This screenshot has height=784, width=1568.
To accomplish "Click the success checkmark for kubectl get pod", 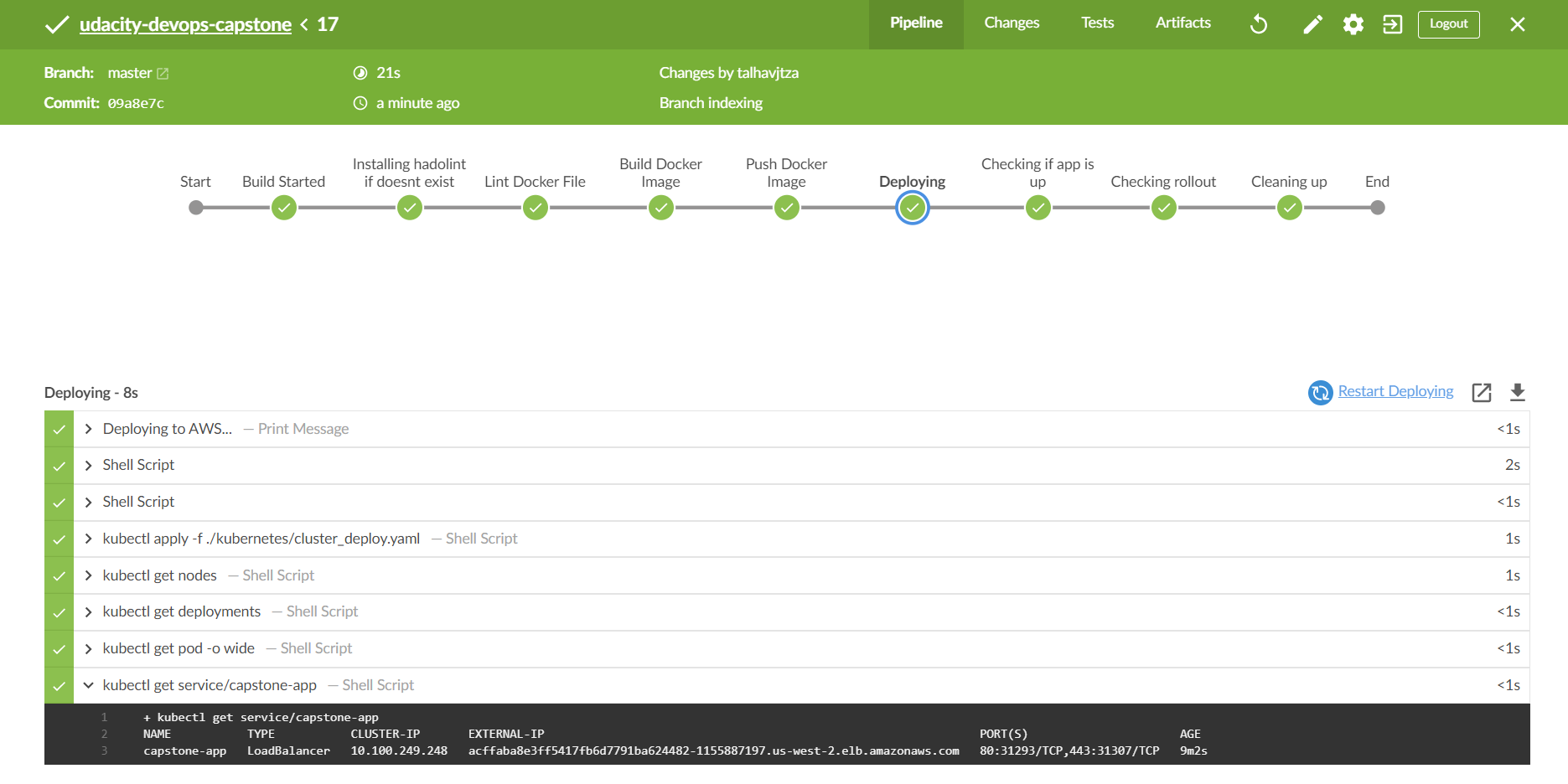I will coord(59,648).
